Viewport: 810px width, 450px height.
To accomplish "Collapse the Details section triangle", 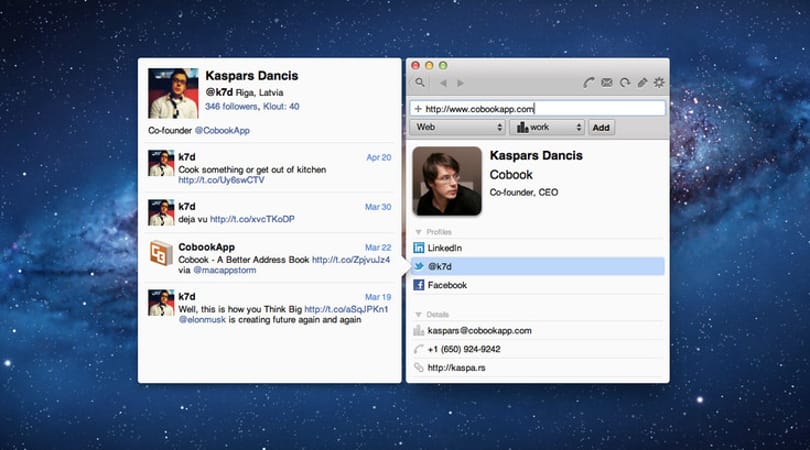I will pos(418,315).
